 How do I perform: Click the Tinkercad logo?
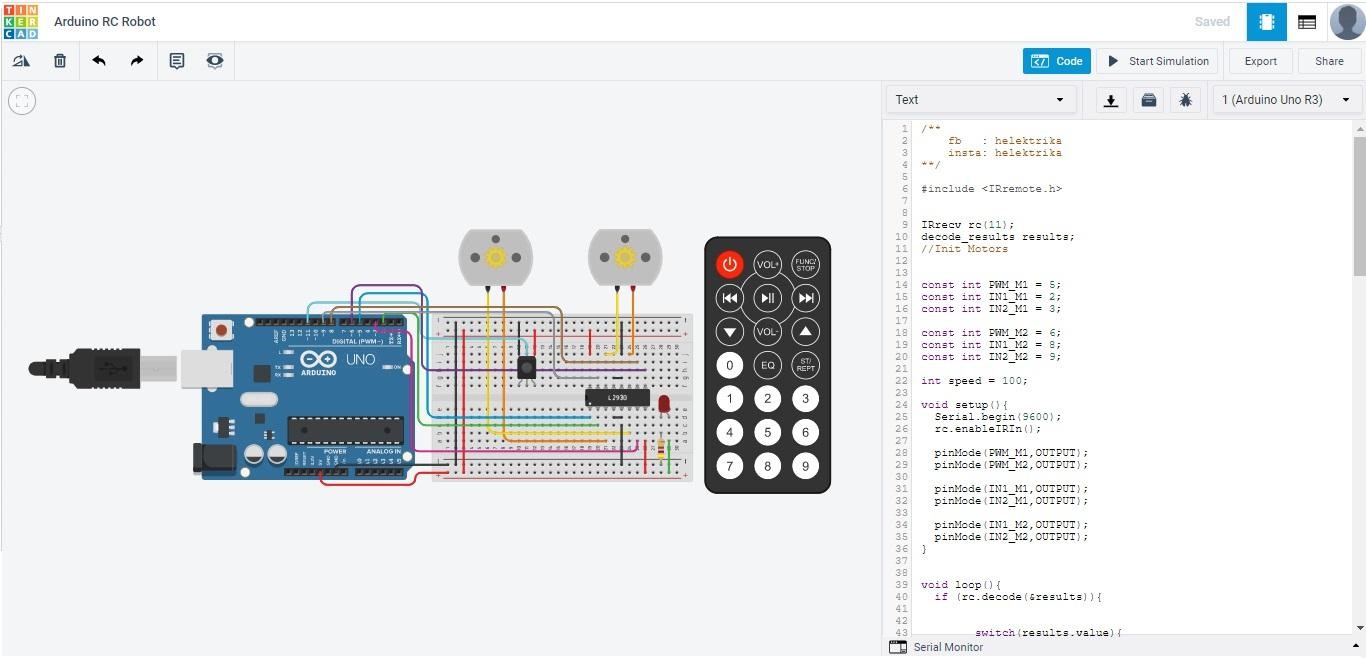(21, 21)
